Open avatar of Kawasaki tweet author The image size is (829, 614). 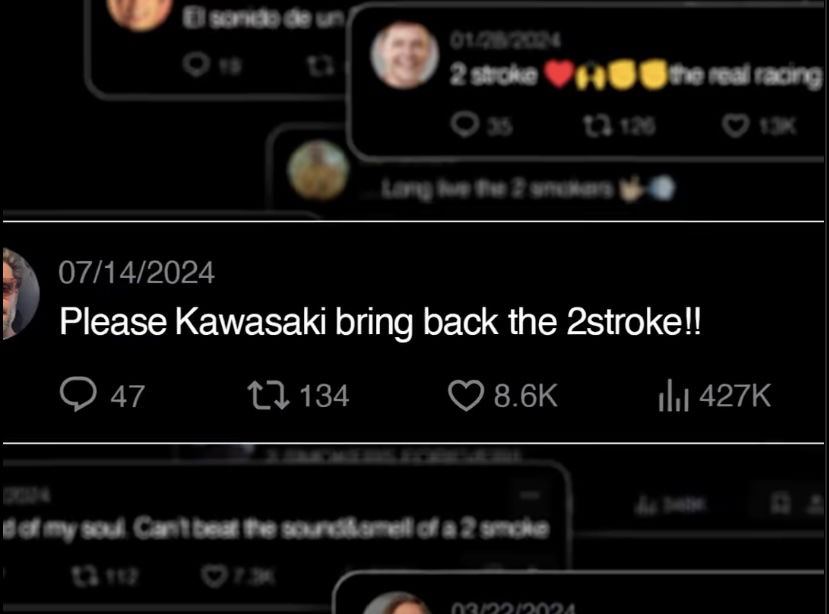[20, 294]
